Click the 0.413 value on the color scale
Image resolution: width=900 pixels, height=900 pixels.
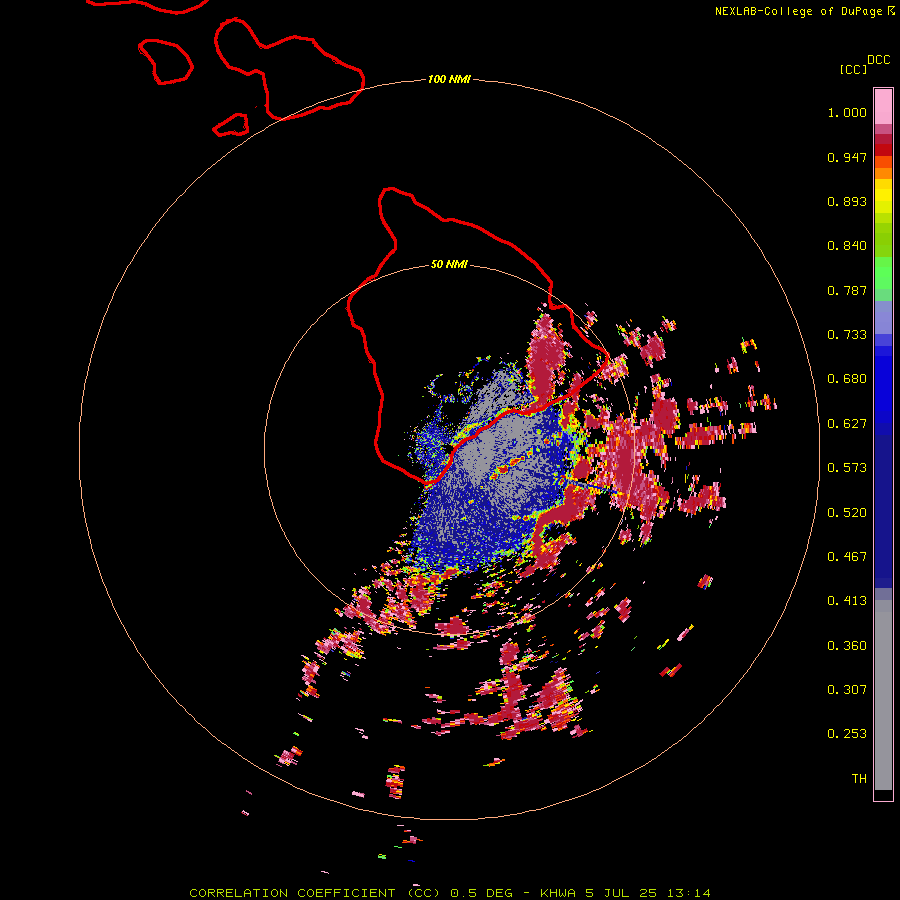tap(847, 601)
